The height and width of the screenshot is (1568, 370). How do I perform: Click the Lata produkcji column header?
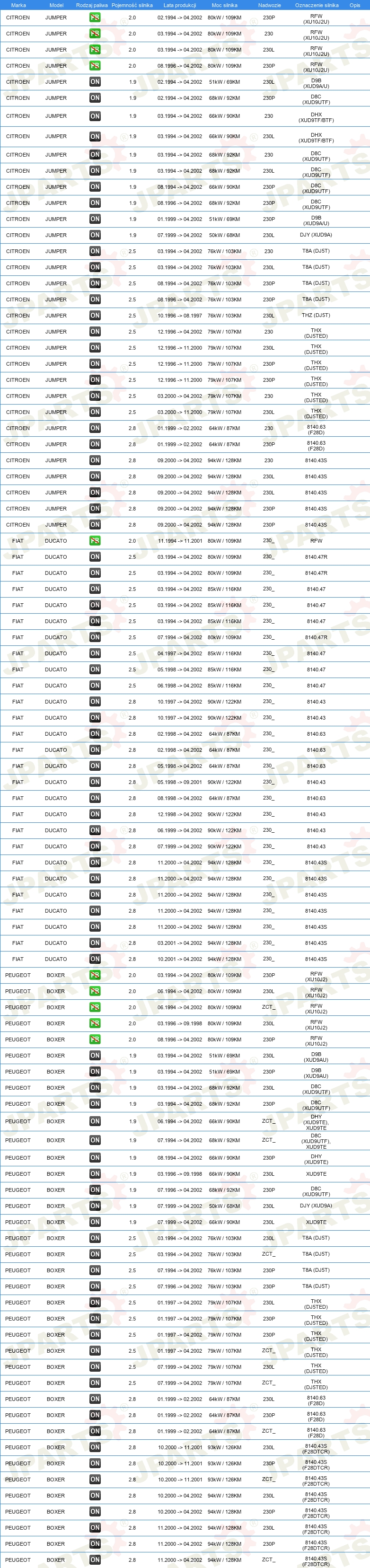tap(179, 5)
